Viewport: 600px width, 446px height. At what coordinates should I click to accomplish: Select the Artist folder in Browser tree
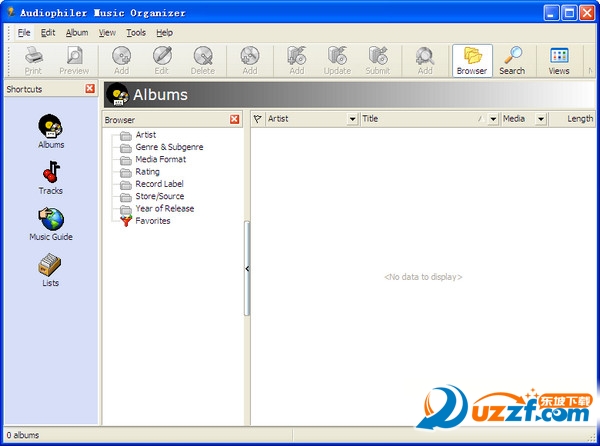138,135
